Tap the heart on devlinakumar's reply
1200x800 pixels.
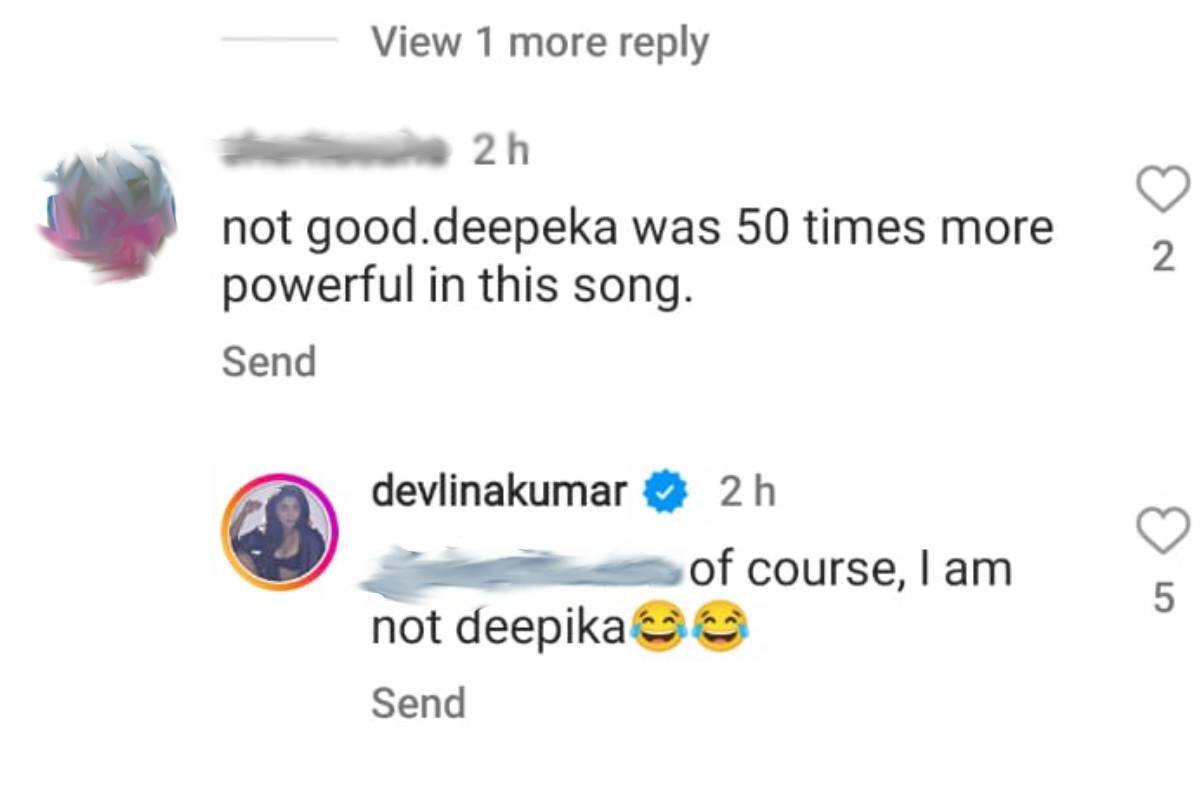[x=1163, y=529]
